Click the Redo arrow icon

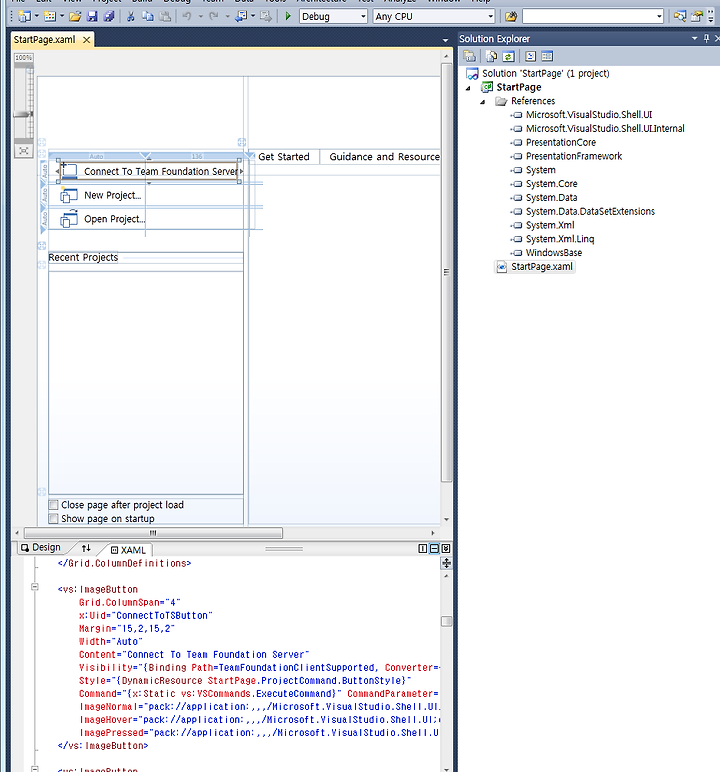(x=214, y=16)
